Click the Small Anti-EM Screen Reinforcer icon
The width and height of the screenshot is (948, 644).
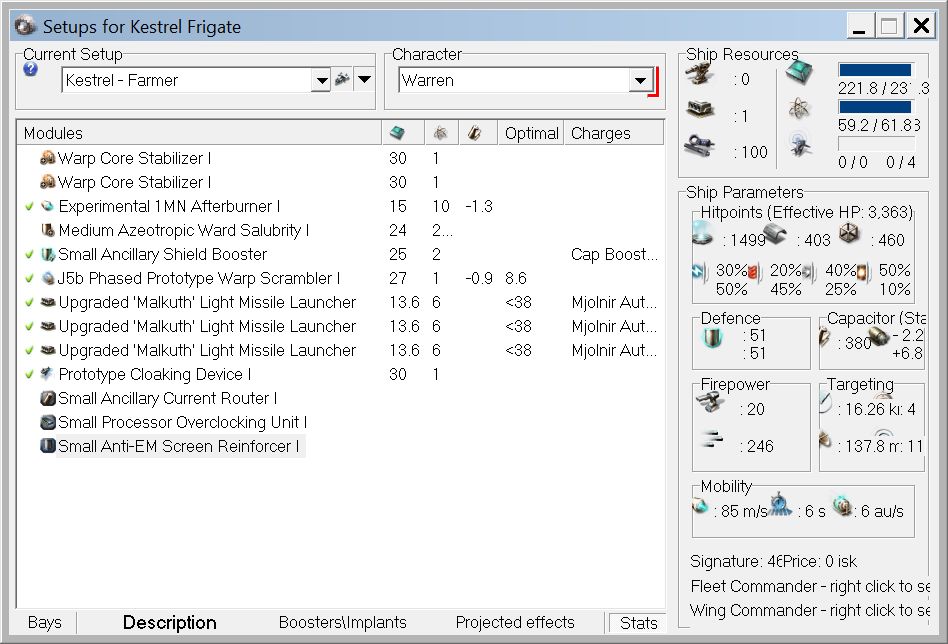pyautogui.click(x=47, y=446)
